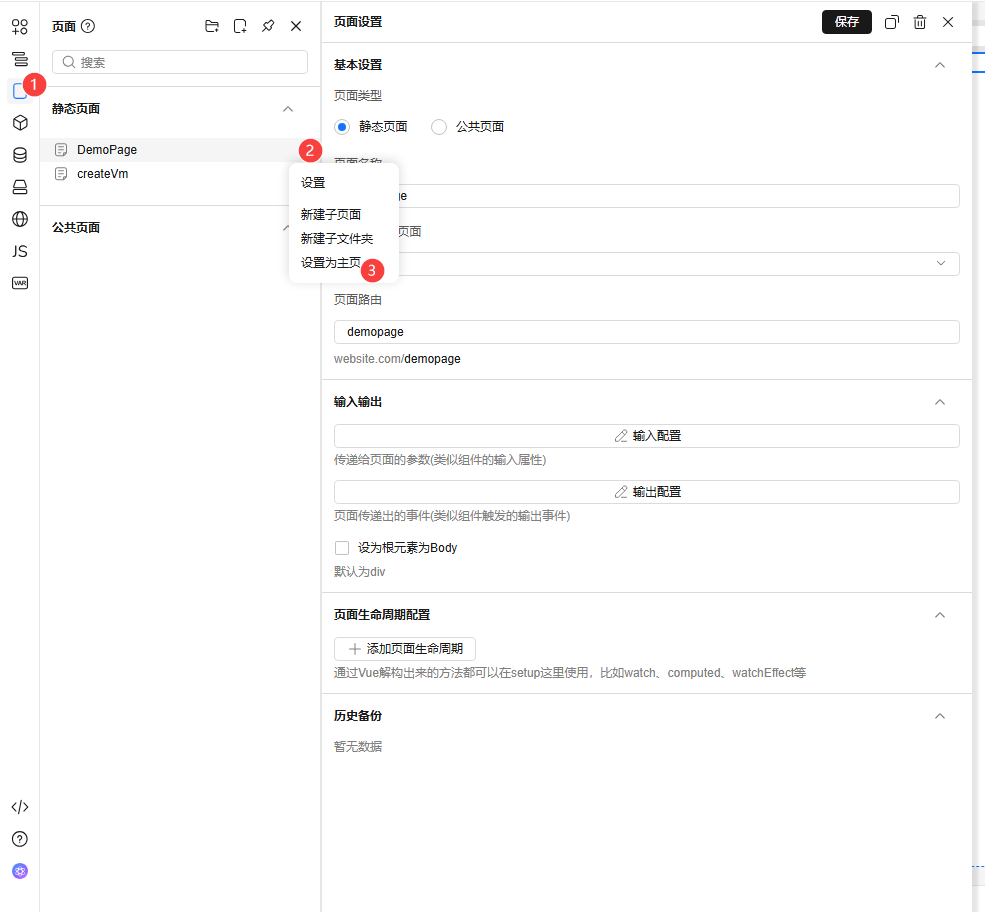
Task: Launch the AI assistant icon
Action: point(19,871)
